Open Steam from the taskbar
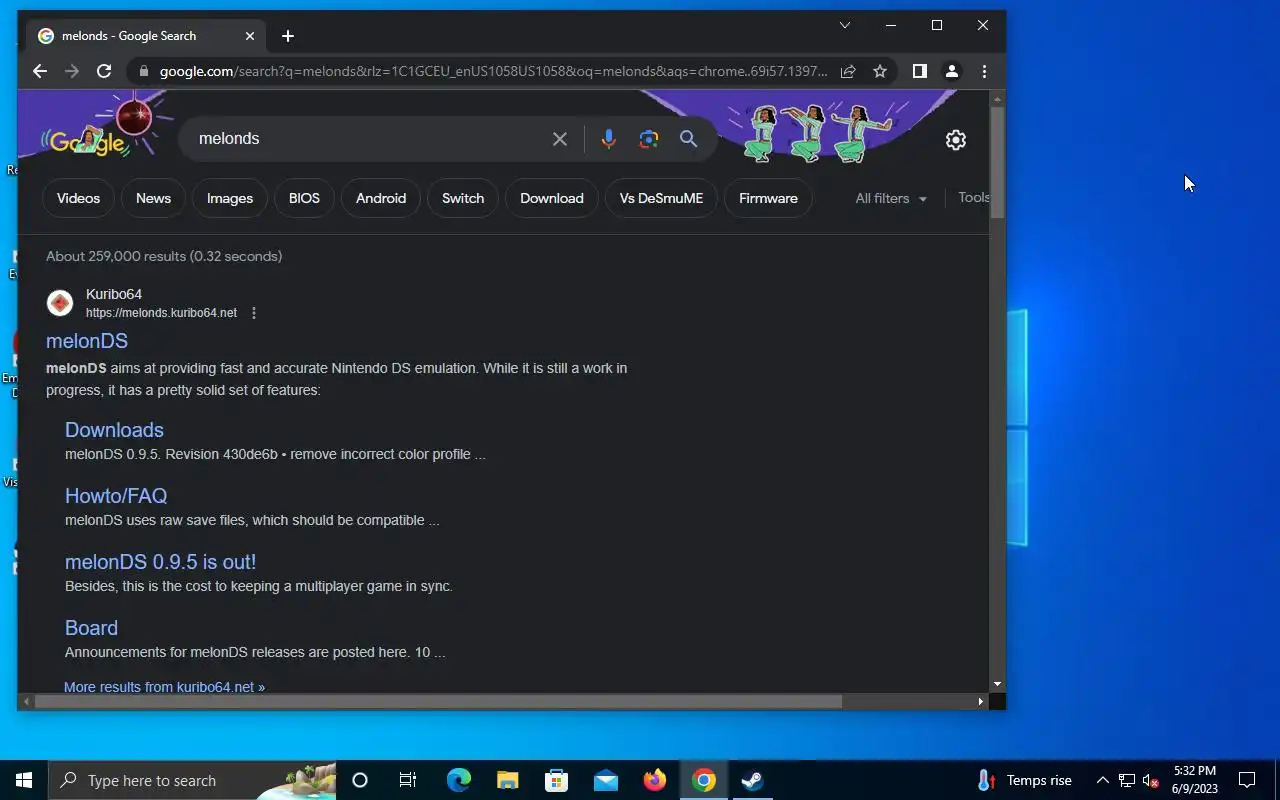Screen dimensions: 1280x800 coord(753,780)
